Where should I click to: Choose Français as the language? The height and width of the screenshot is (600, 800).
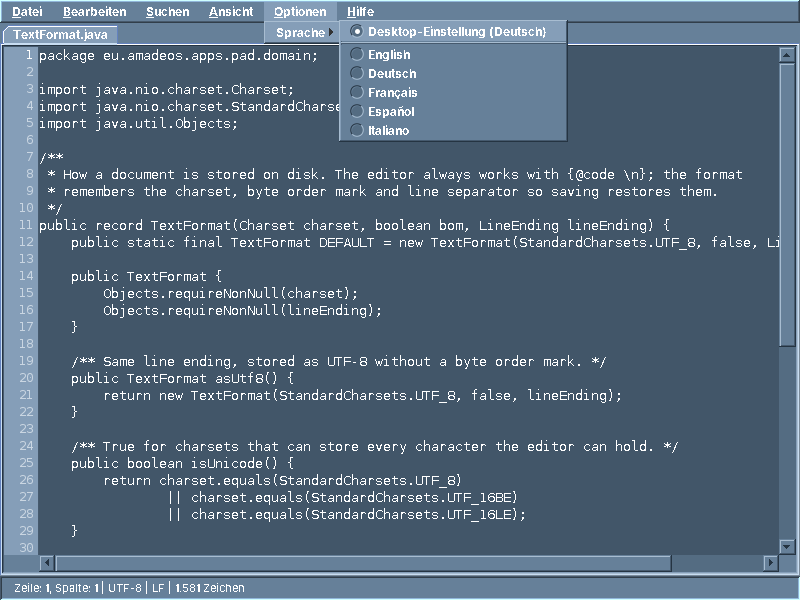453,92
